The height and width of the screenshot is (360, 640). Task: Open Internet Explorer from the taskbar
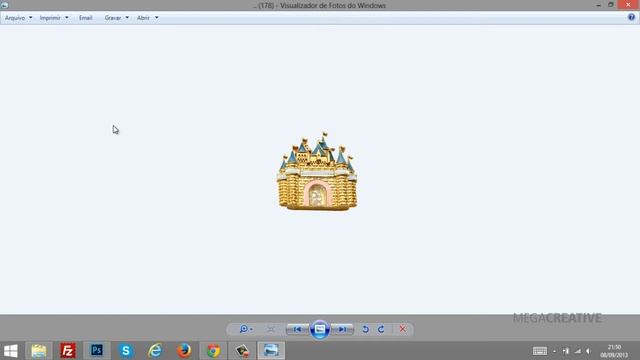pyautogui.click(x=155, y=351)
